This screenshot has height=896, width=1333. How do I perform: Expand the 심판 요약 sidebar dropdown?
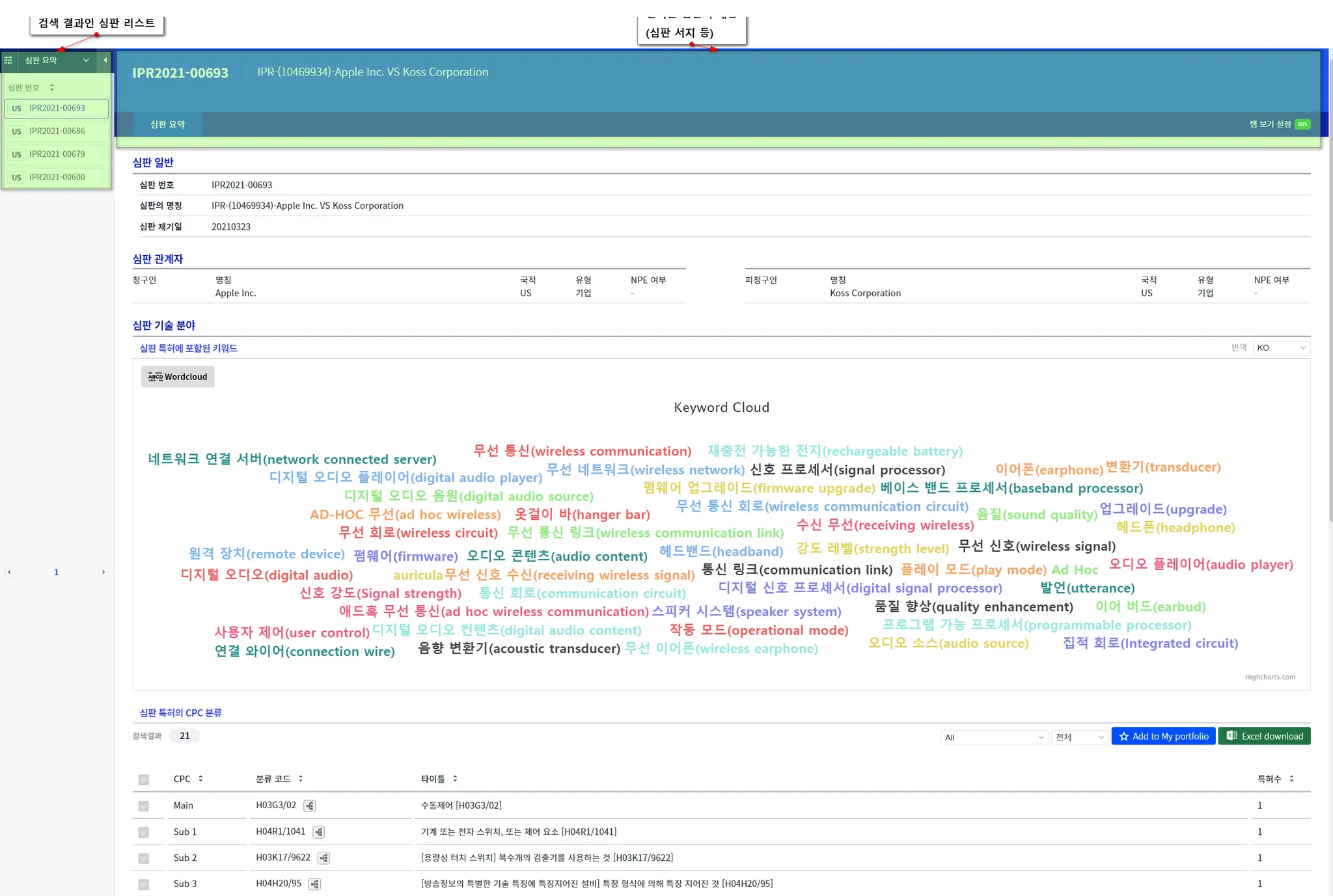[86, 61]
